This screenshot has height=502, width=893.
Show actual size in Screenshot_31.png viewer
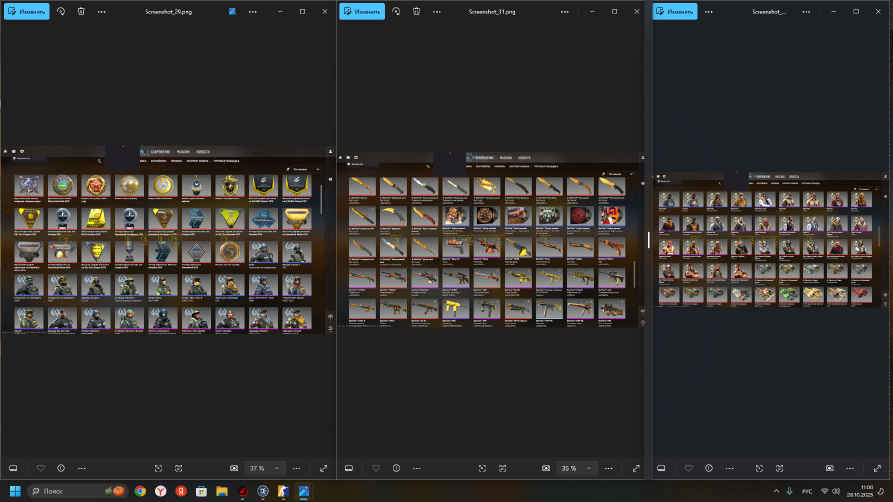pyautogui.click(x=502, y=468)
